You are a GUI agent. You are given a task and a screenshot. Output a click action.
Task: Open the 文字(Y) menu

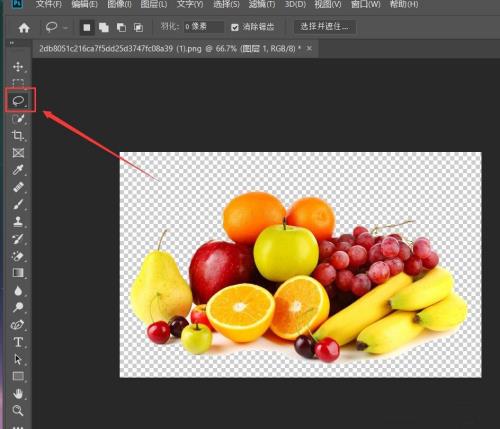(190, 4)
